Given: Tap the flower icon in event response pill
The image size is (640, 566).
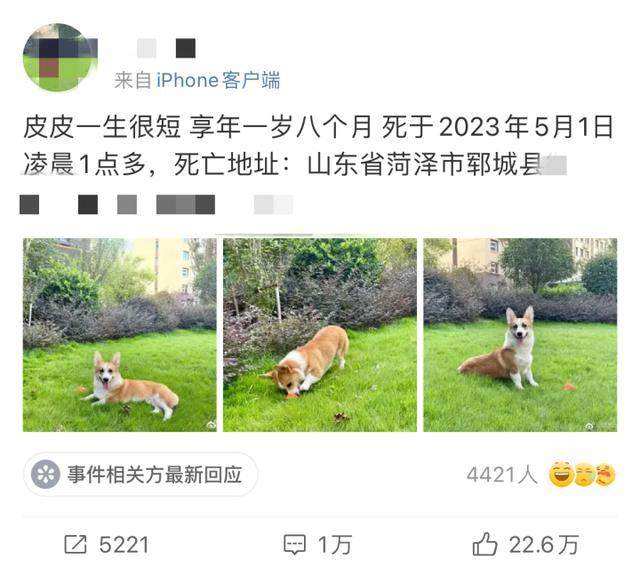Looking at the screenshot, I should coord(46,474).
